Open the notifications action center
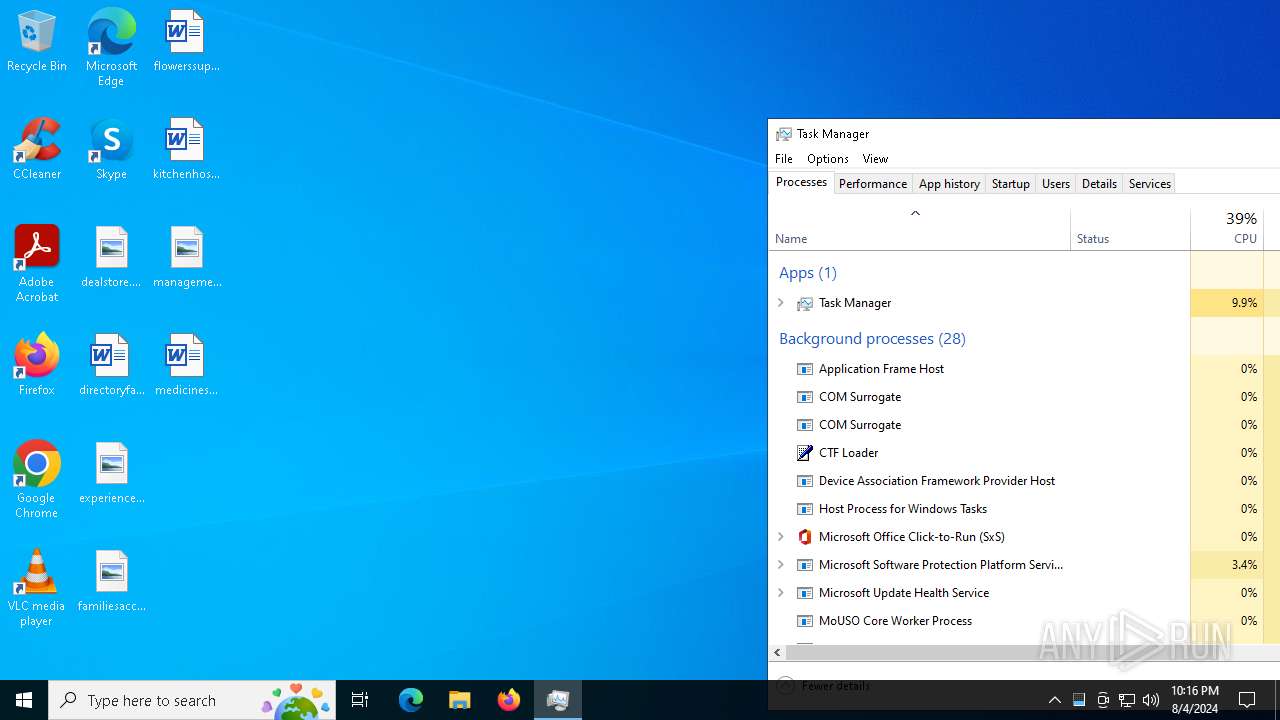This screenshot has height=720, width=1280. tap(1248, 700)
